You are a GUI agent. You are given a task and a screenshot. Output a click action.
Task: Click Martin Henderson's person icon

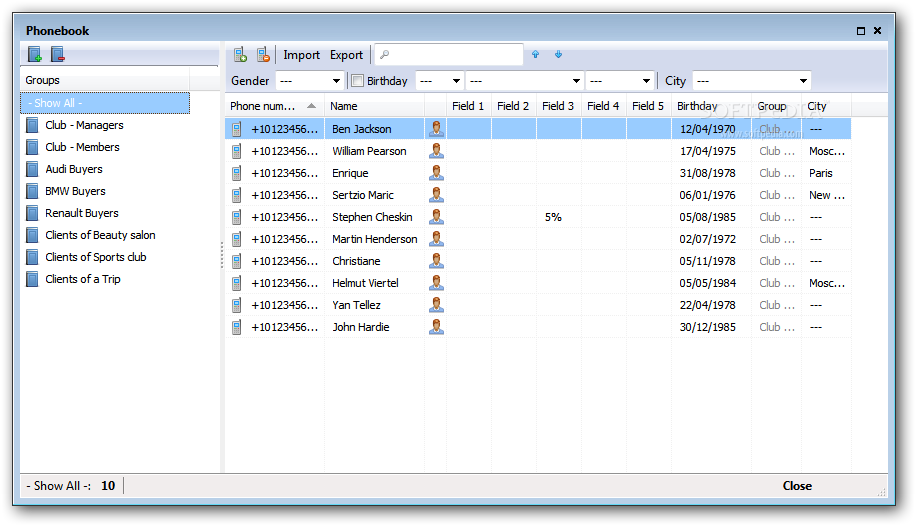coord(436,238)
